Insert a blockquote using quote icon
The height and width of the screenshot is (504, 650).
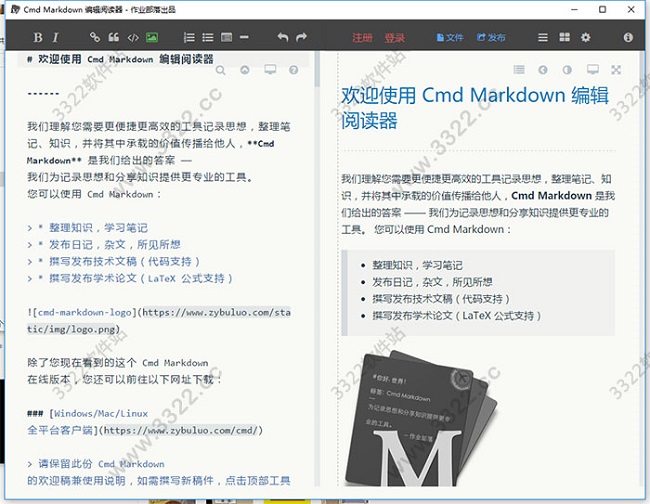pos(114,38)
